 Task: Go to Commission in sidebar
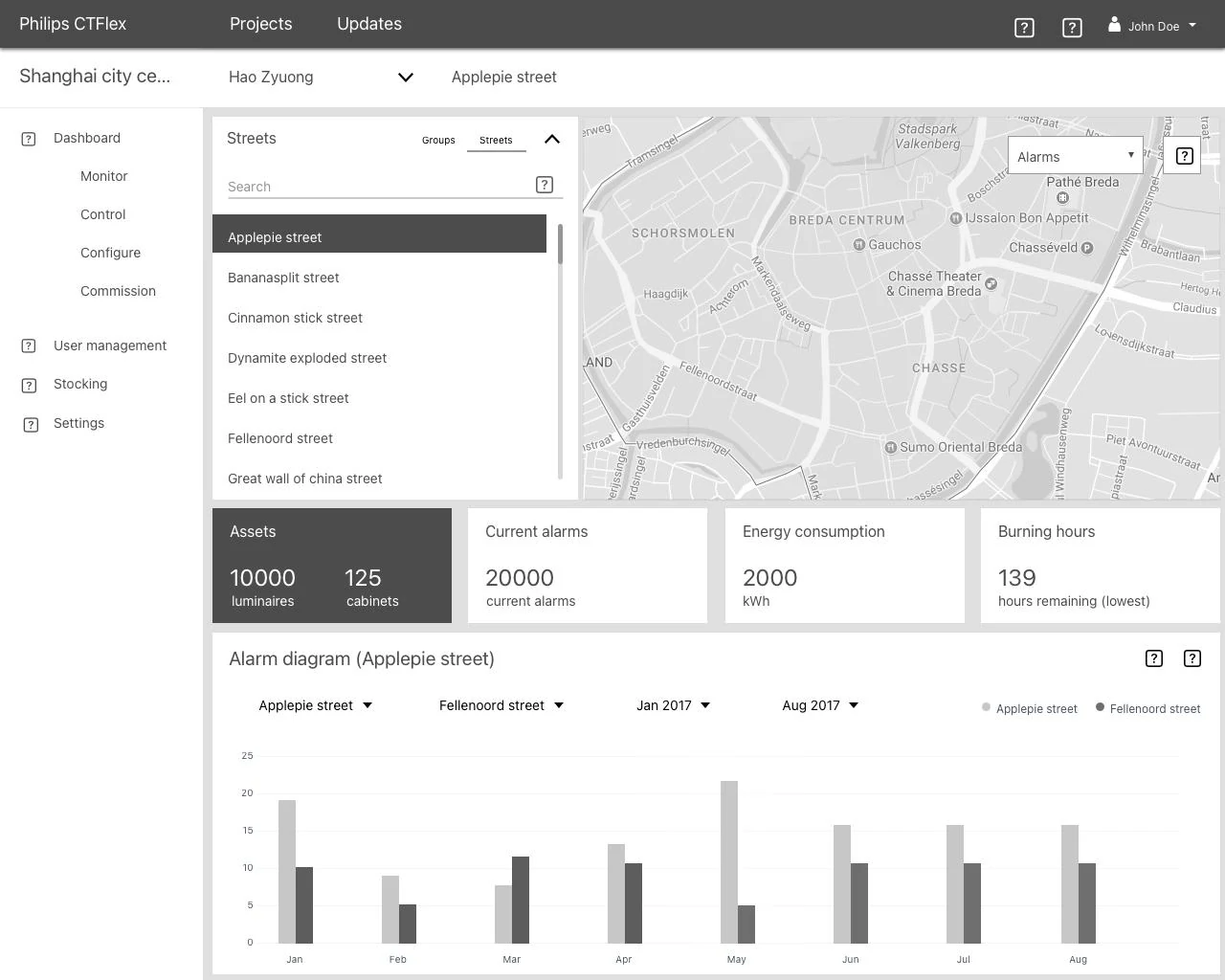click(118, 291)
